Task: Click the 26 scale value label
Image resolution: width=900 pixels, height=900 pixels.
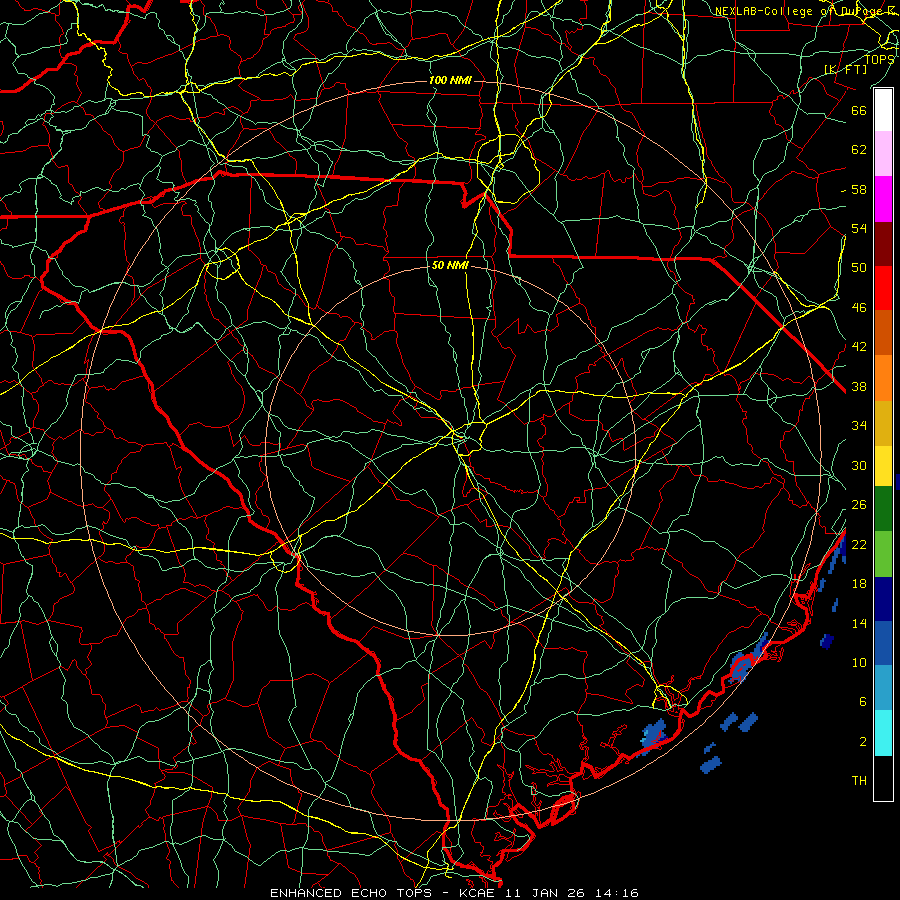Action: click(859, 505)
